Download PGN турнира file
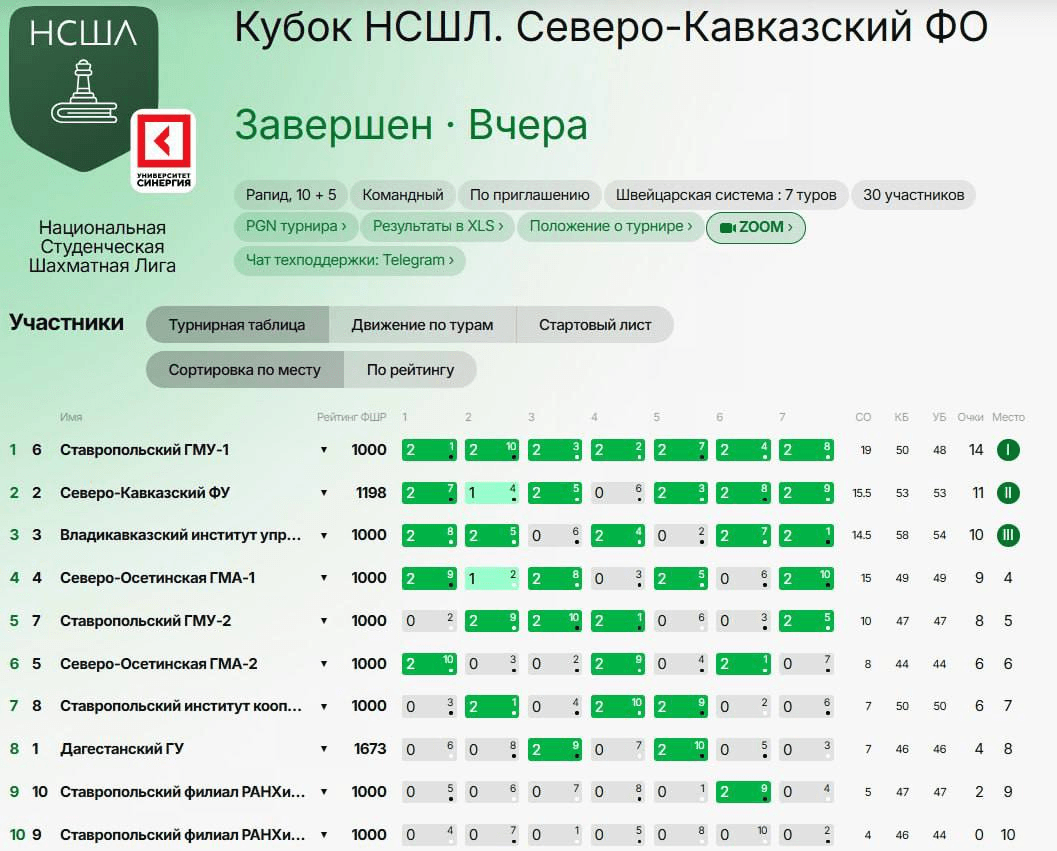This screenshot has height=851, width=1057. coord(296,227)
